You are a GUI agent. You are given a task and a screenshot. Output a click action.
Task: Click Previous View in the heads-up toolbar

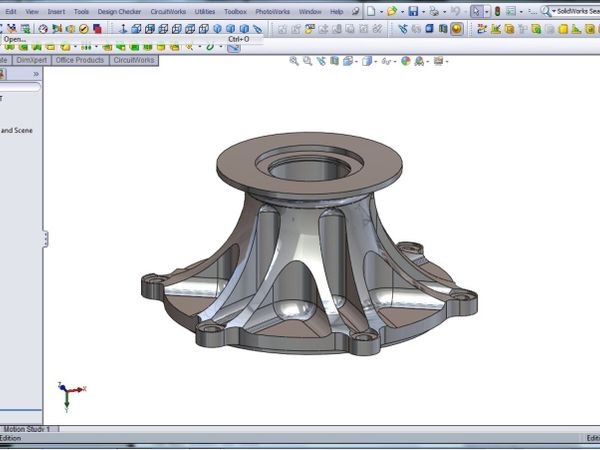tap(321, 61)
